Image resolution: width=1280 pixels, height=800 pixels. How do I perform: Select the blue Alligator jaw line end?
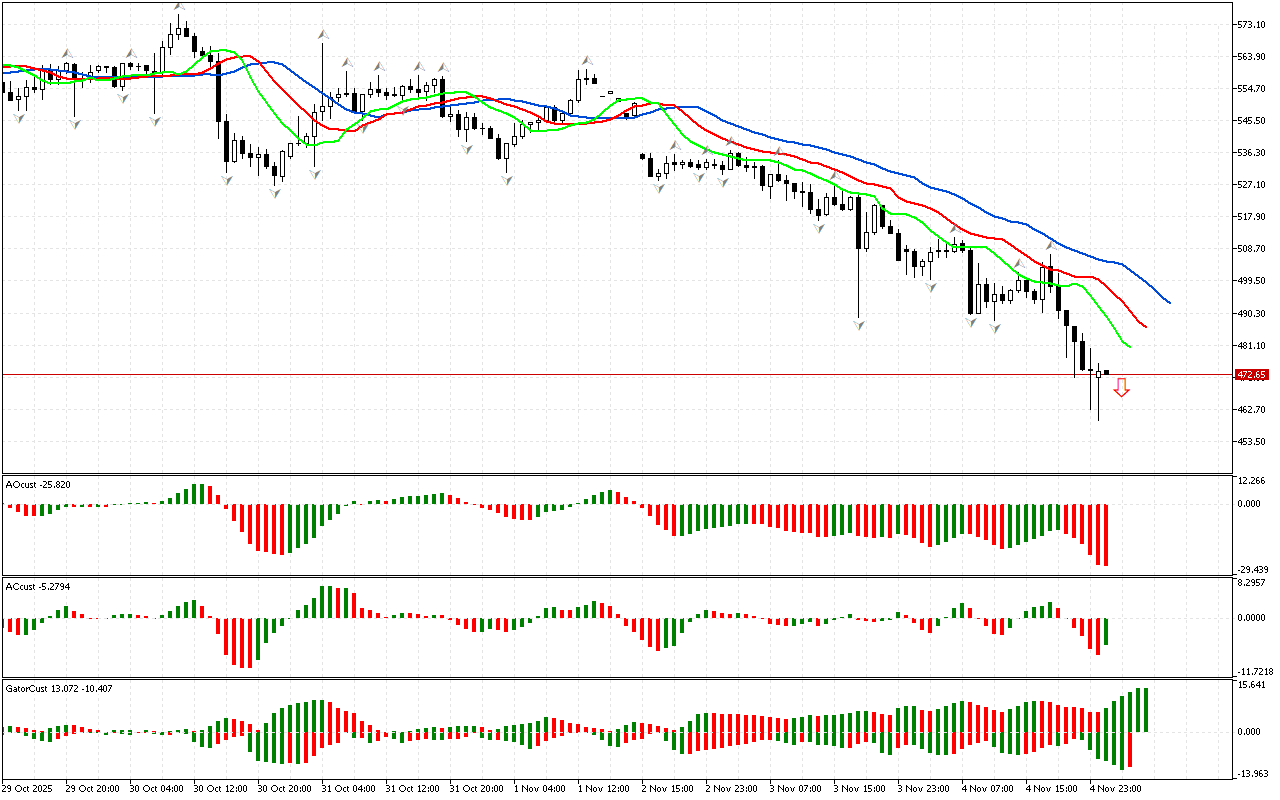(1168, 301)
